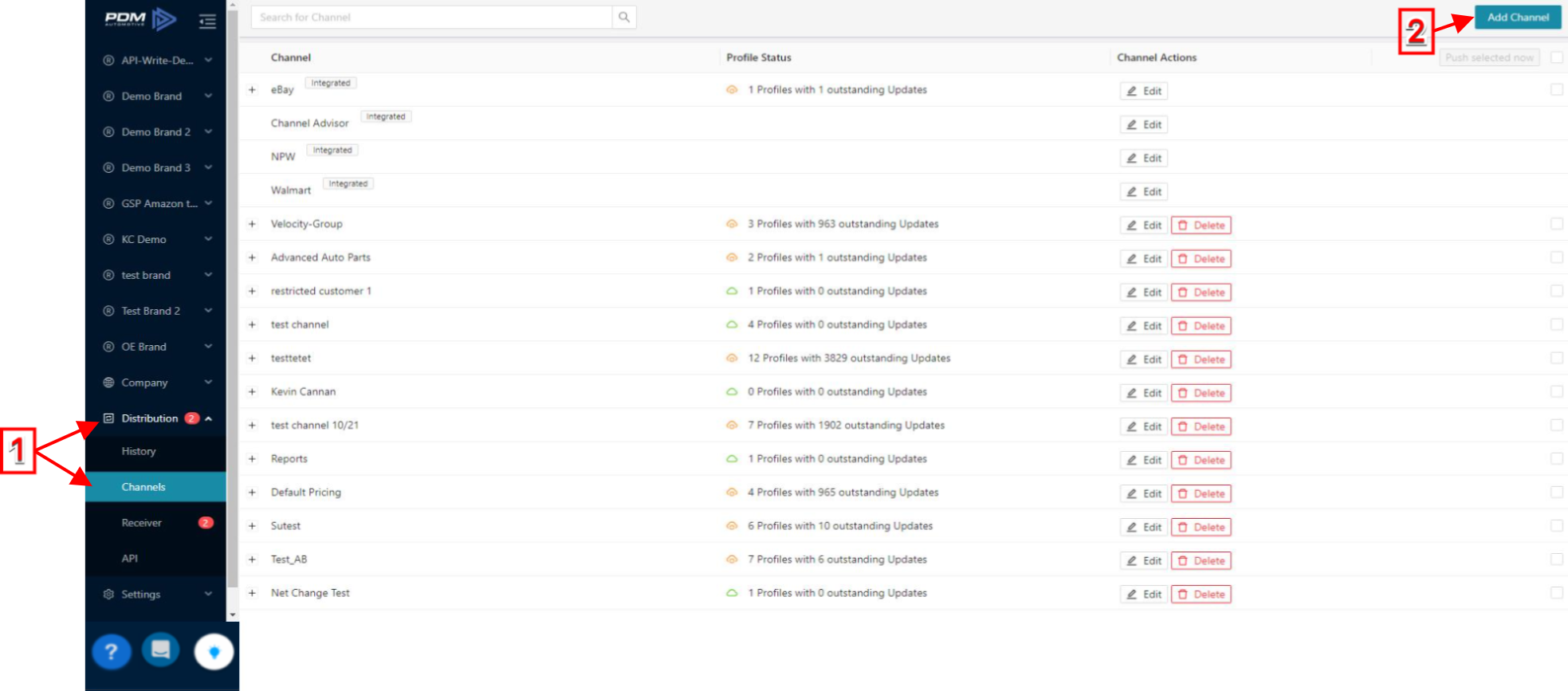The image size is (1568, 691).
Task: Open the chat message widget
Action: click(161, 650)
